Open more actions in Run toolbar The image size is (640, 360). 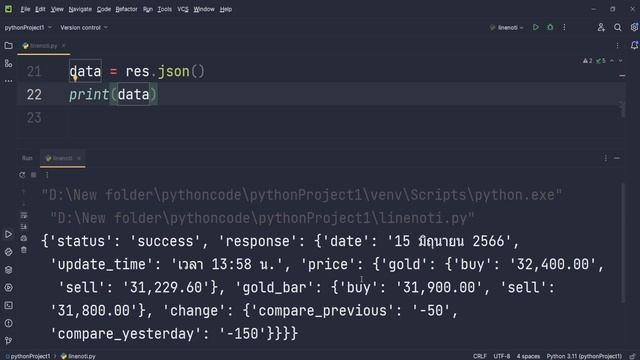tap(47, 175)
